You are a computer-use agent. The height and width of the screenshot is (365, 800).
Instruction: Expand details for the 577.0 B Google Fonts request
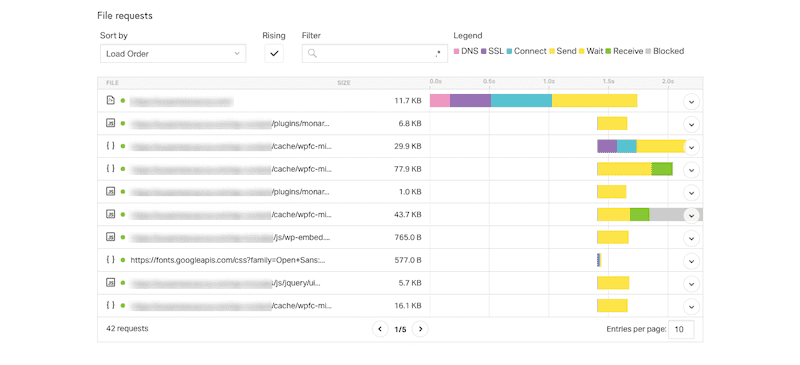pyautogui.click(x=691, y=261)
